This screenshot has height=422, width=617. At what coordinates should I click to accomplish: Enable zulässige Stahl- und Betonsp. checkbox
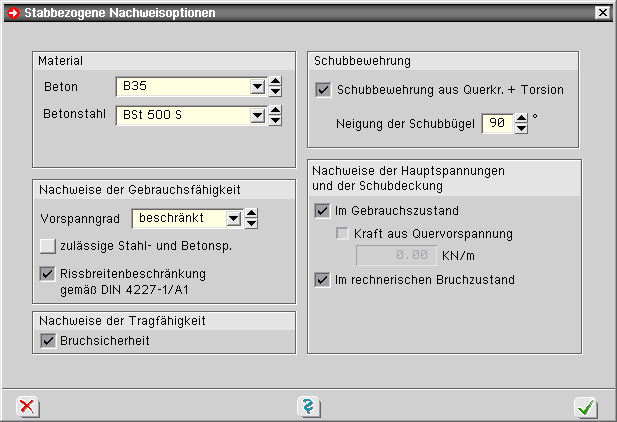coord(47,245)
